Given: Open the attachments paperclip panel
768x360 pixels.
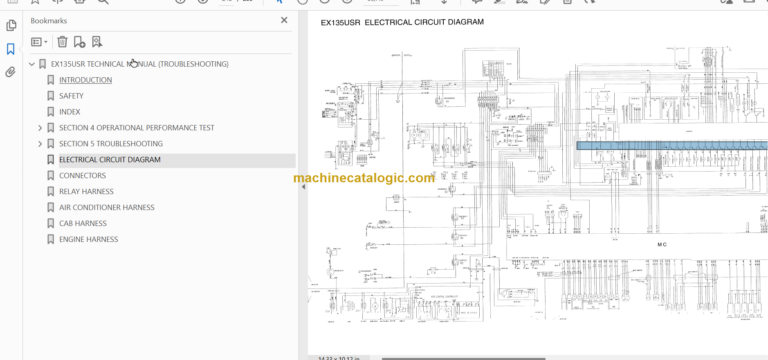Looking at the screenshot, I should point(11,72).
